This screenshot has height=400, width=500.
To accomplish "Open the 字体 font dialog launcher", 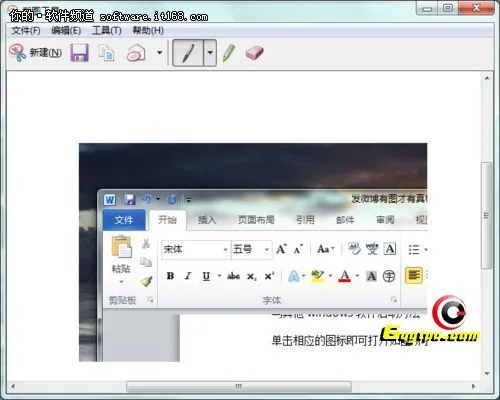I will tap(394, 300).
